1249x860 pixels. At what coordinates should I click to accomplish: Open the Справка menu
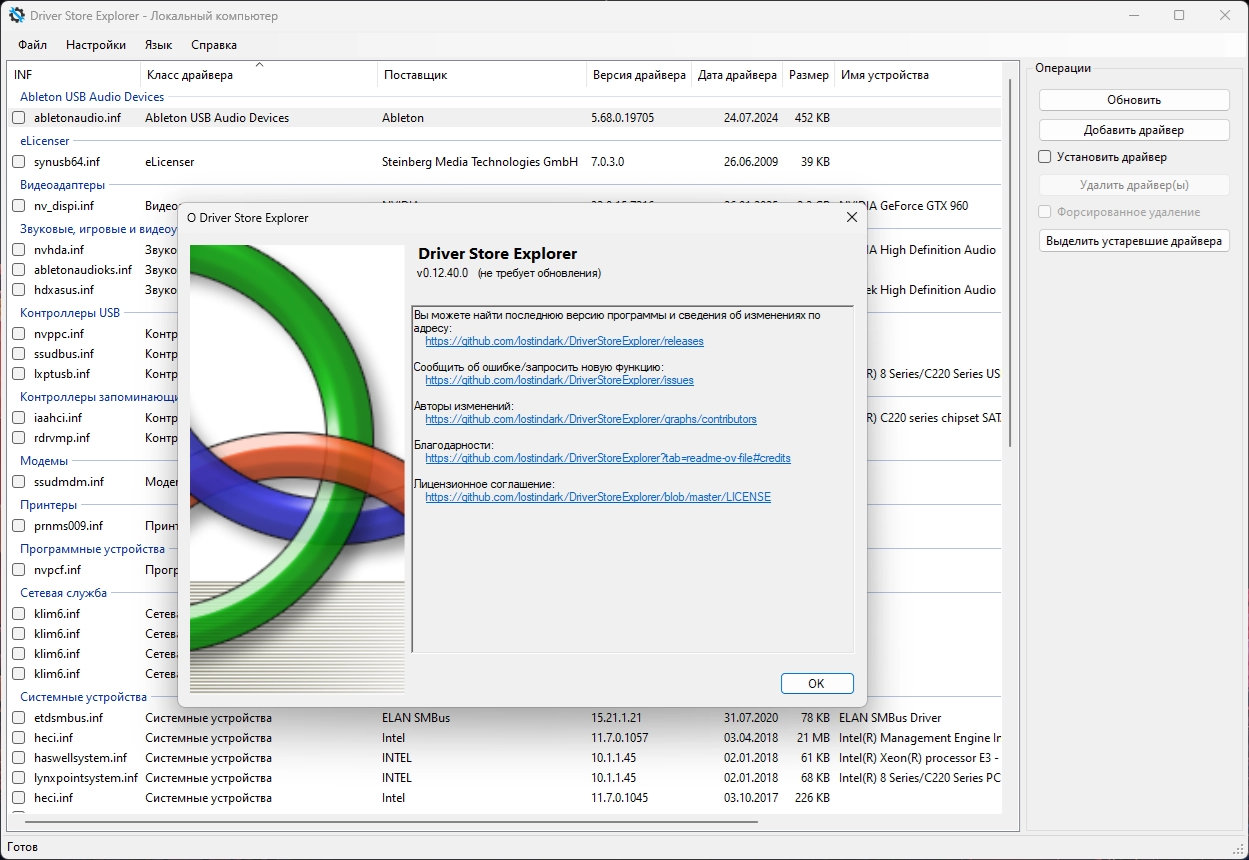tap(214, 45)
